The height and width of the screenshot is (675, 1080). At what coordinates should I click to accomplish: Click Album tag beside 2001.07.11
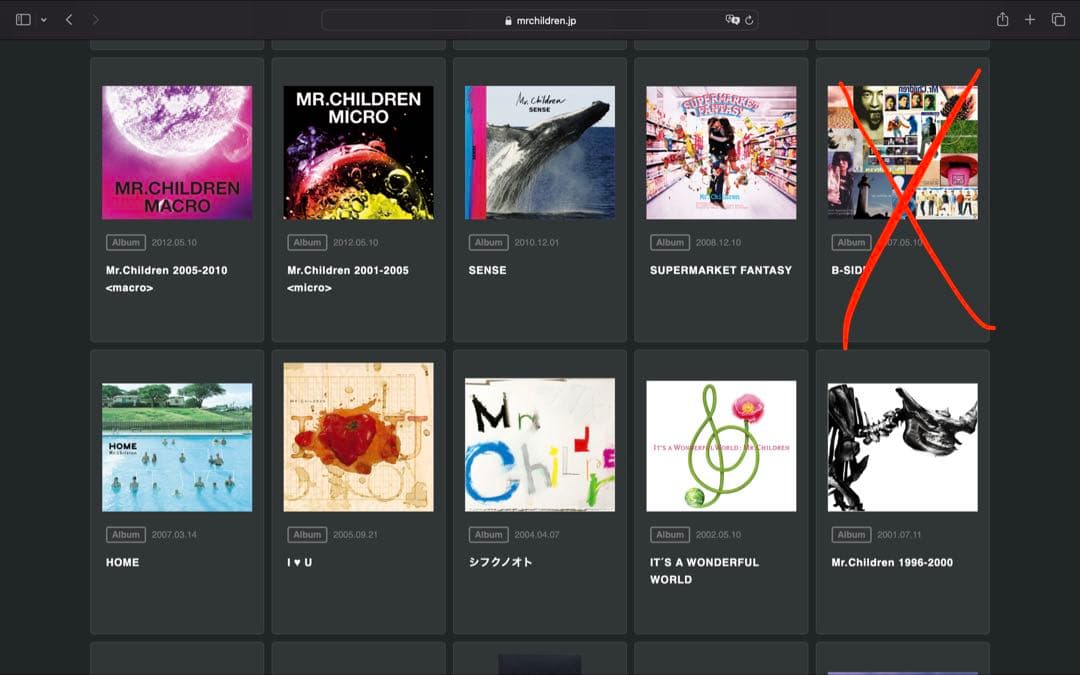[851, 534]
